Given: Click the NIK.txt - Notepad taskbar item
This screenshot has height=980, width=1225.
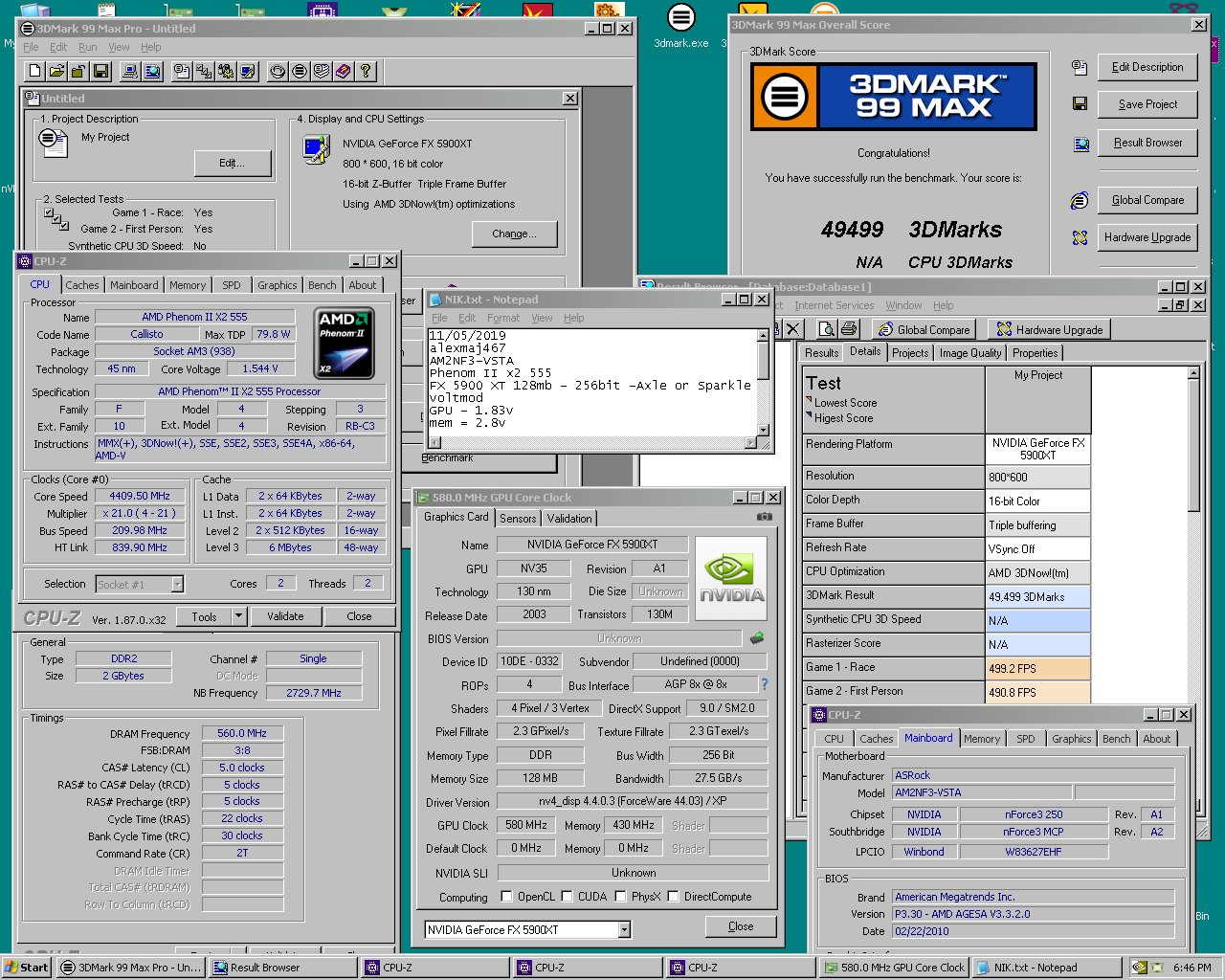Looking at the screenshot, I should [x=1047, y=968].
